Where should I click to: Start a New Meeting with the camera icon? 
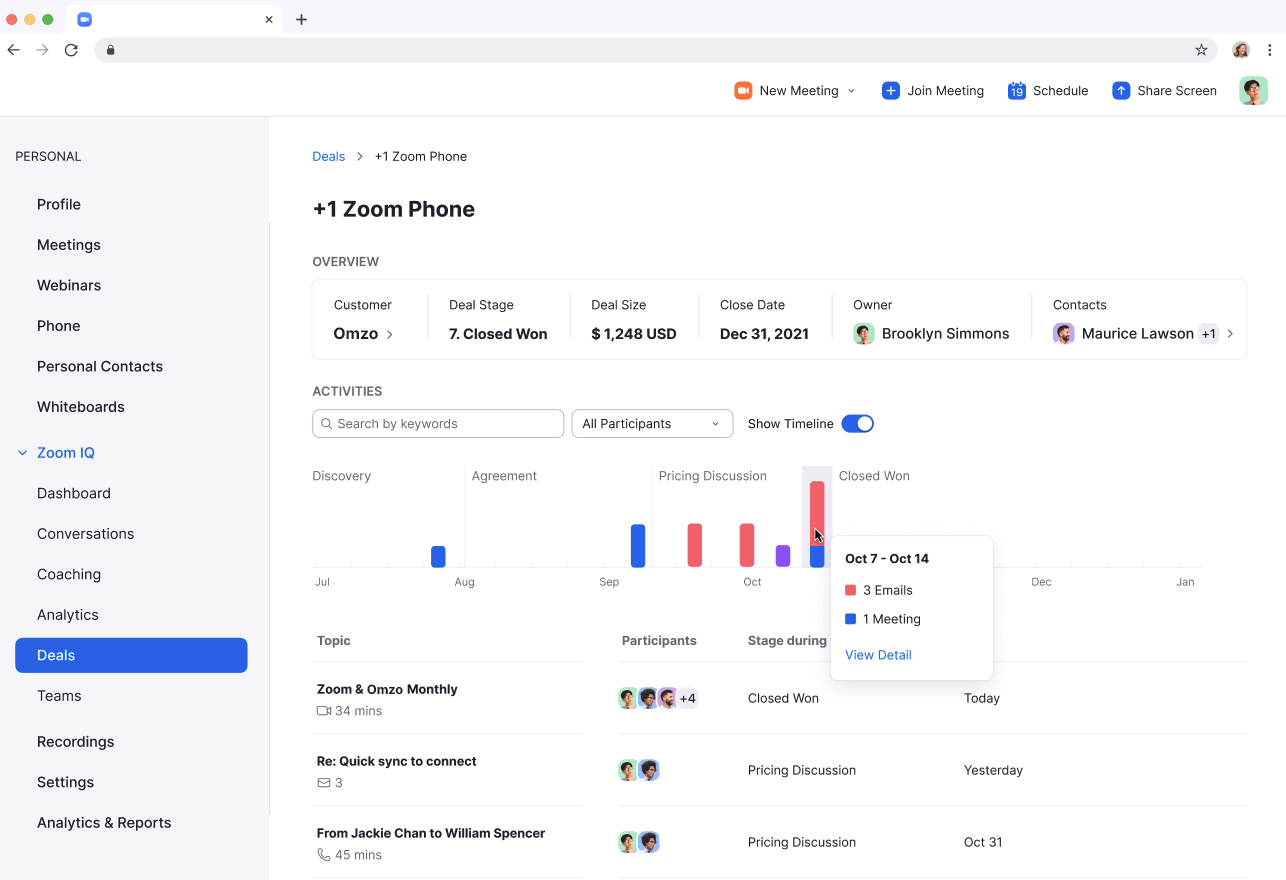pyautogui.click(x=742, y=90)
